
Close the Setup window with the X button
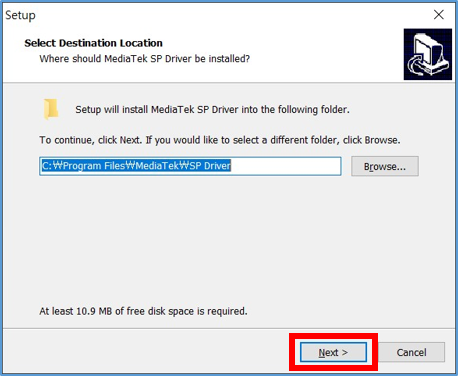(439, 15)
